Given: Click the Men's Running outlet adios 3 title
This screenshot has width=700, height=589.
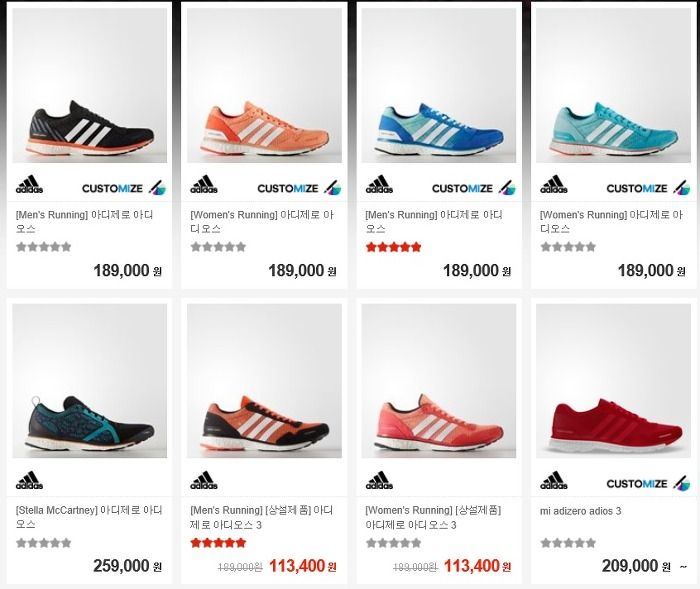Looking at the screenshot, I should (x=262, y=517).
